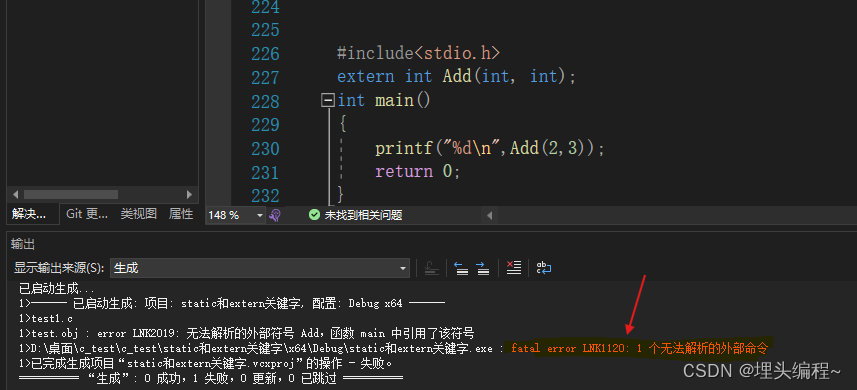
Task: Click the purple IntelliCode icon beside zoom
Action: click(275, 215)
